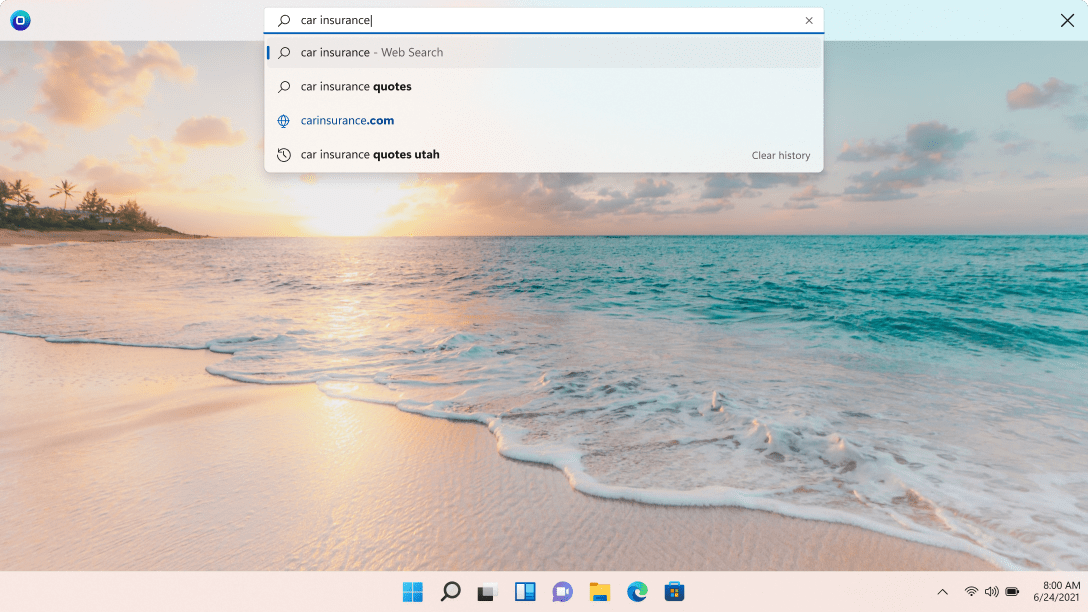The image size is (1088, 612).
Task: Expand hidden system tray icons
Action: [941, 592]
